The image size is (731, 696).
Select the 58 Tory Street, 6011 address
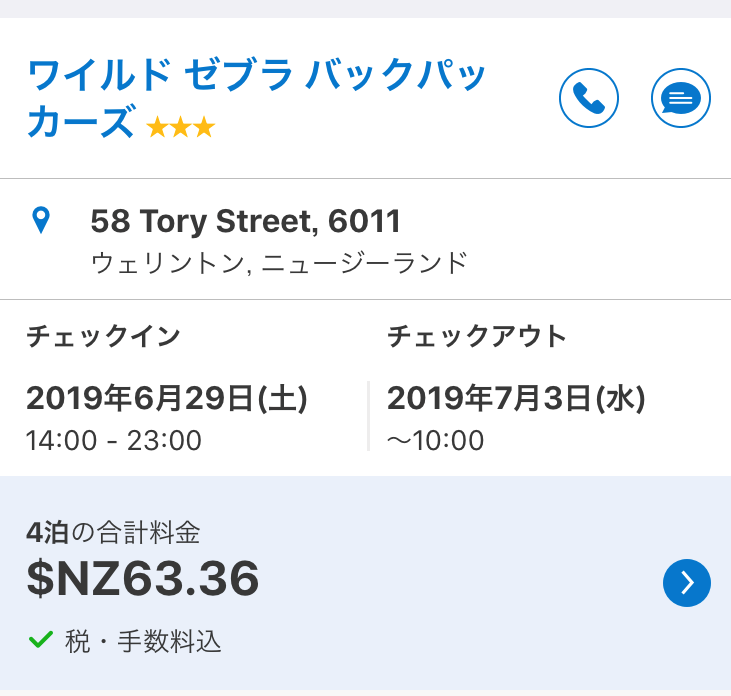[245, 220]
